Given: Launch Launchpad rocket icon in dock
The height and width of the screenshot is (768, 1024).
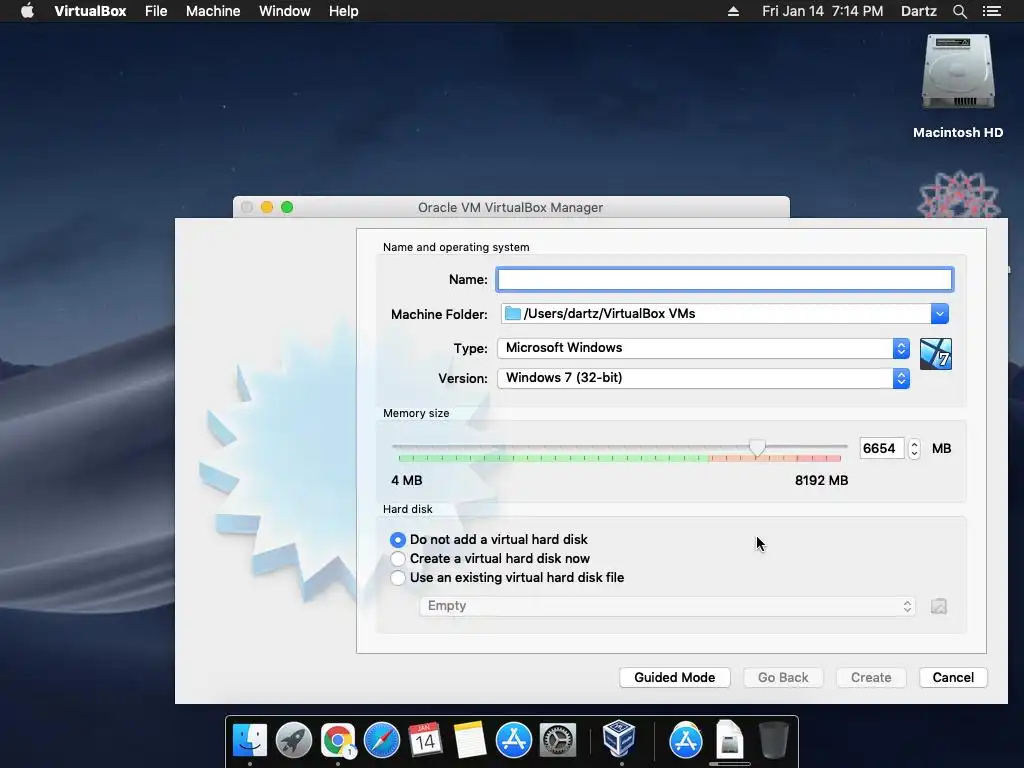Looking at the screenshot, I should pyautogui.click(x=294, y=740).
